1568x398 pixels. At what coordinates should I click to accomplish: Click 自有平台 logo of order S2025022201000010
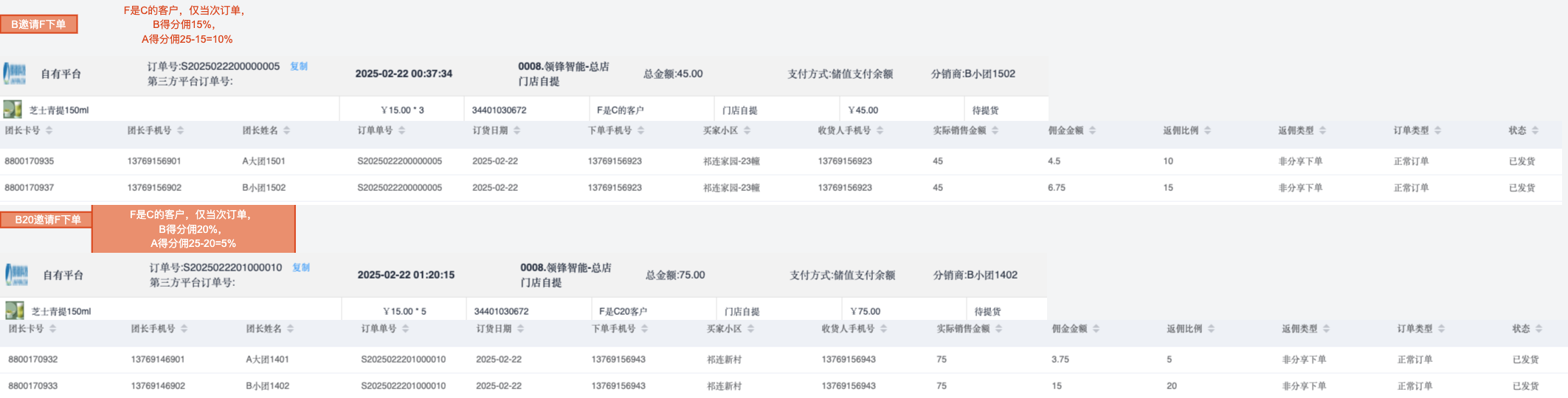[17, 275]
